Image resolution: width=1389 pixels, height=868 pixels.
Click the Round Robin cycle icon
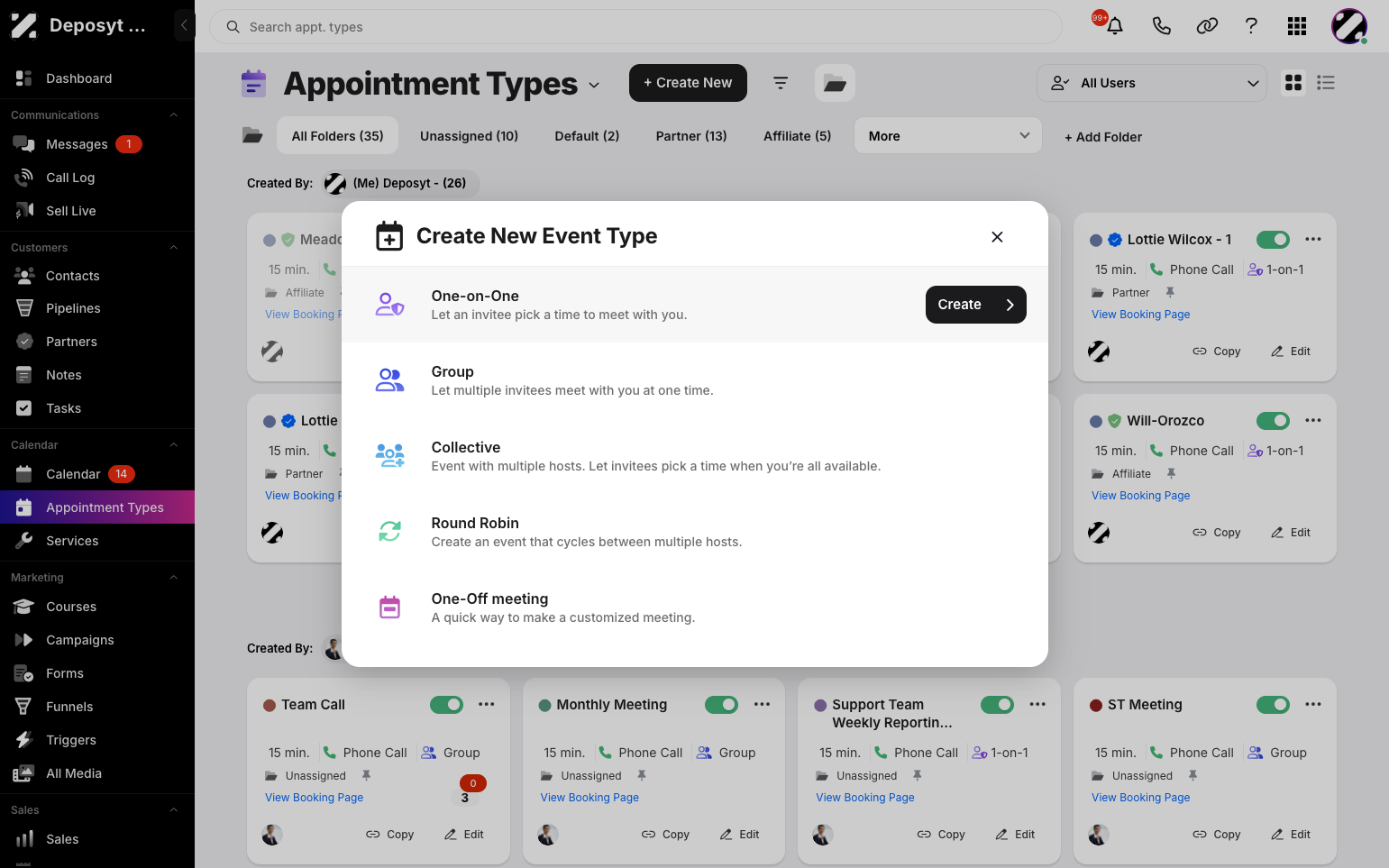389,532
